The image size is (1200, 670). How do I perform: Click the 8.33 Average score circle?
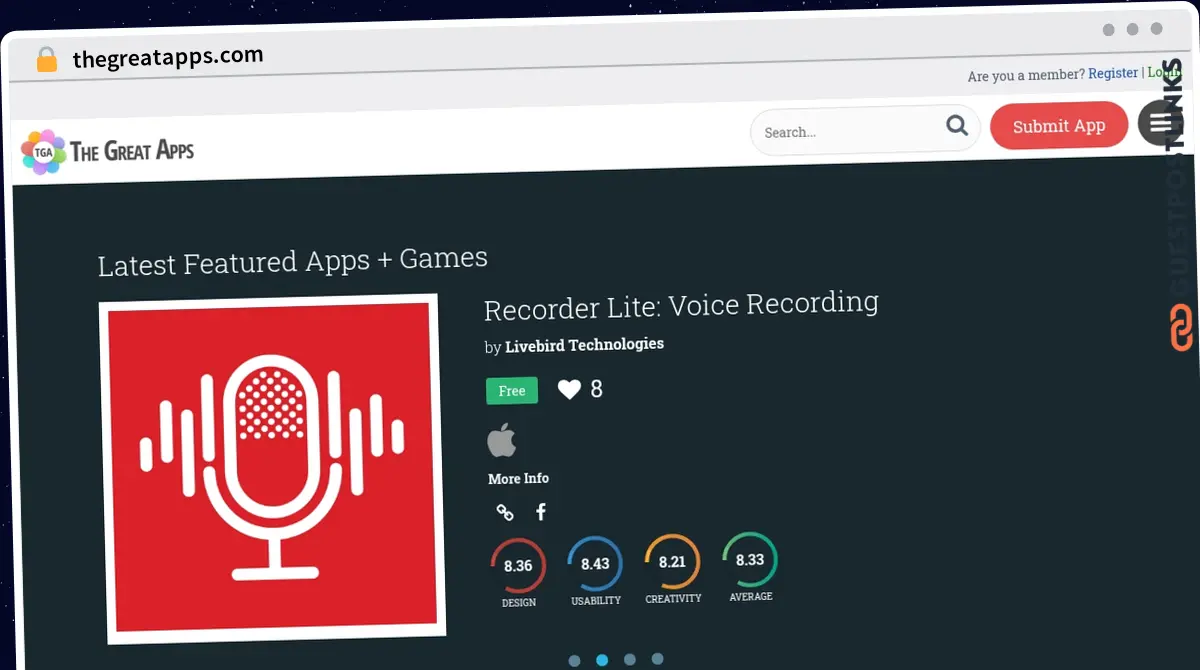(750, 560)
